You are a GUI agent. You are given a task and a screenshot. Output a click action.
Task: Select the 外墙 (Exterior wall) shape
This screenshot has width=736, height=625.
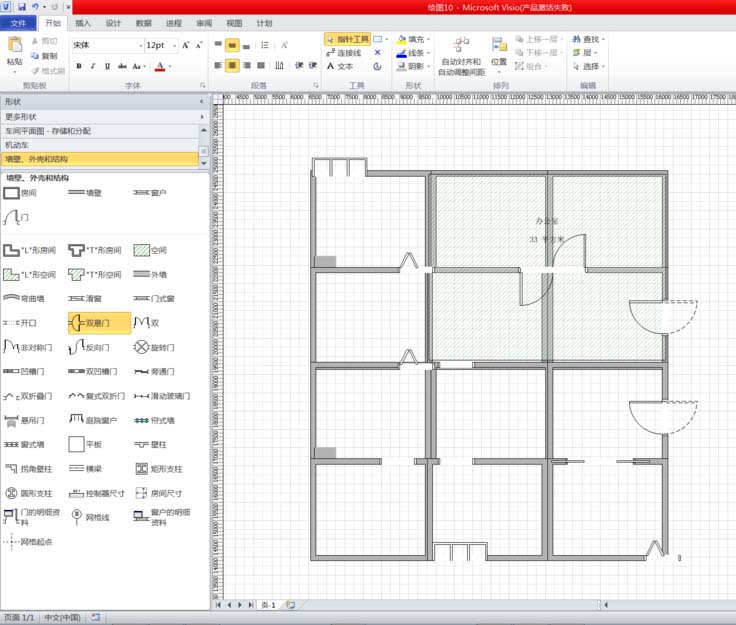pyautogui.click(x=150, y=274)
